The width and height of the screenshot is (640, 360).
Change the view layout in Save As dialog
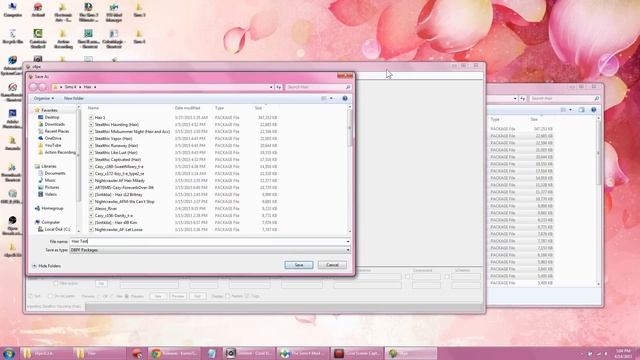[x=324, y=98]
